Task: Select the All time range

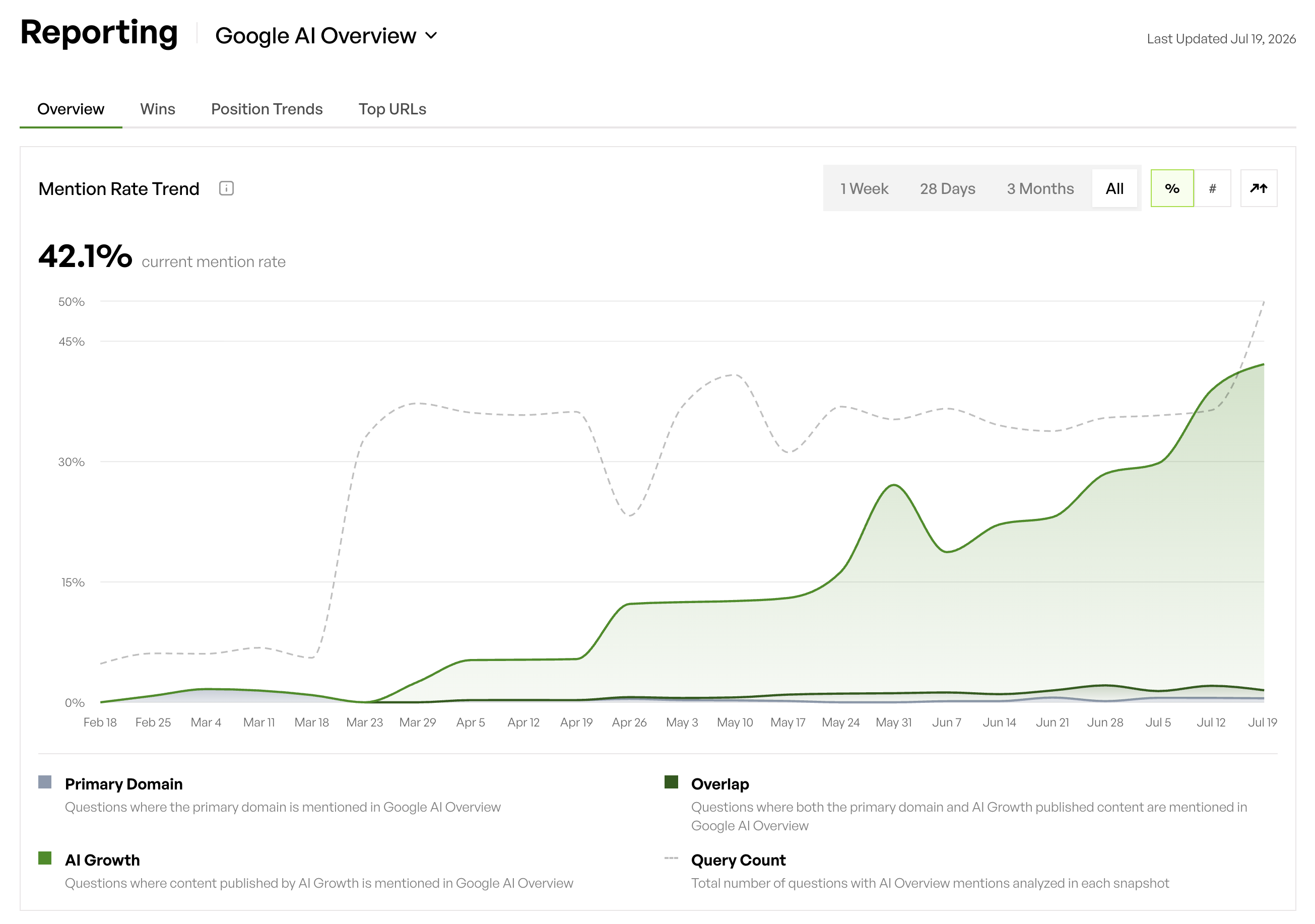Action: click(x=1114, y=188)
